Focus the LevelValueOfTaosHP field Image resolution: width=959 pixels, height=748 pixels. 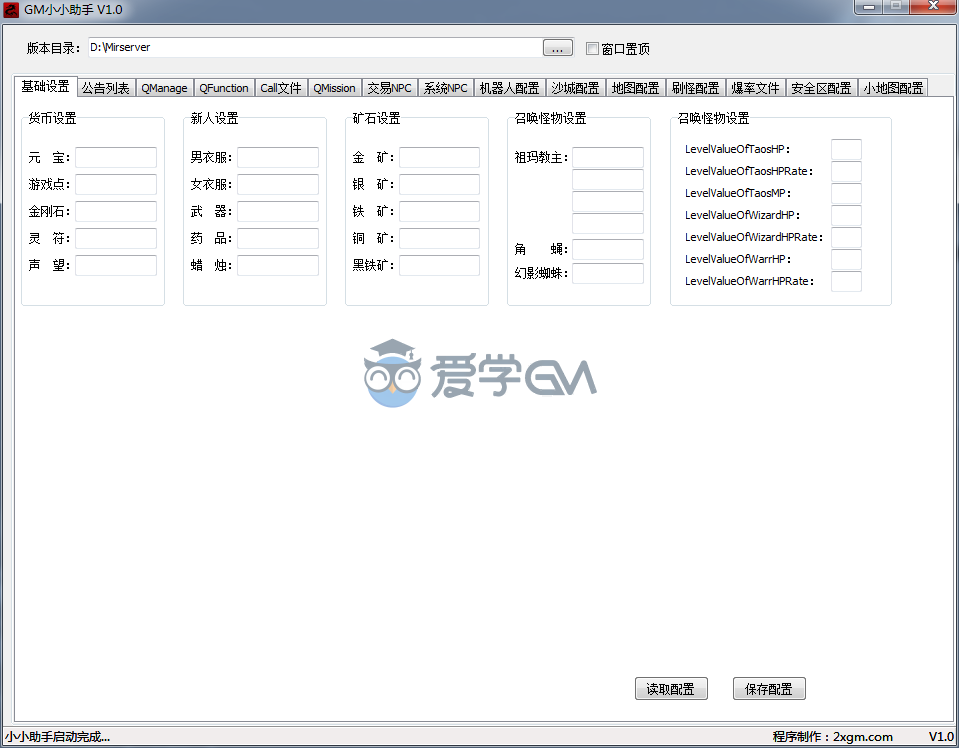tap(846, 149)
